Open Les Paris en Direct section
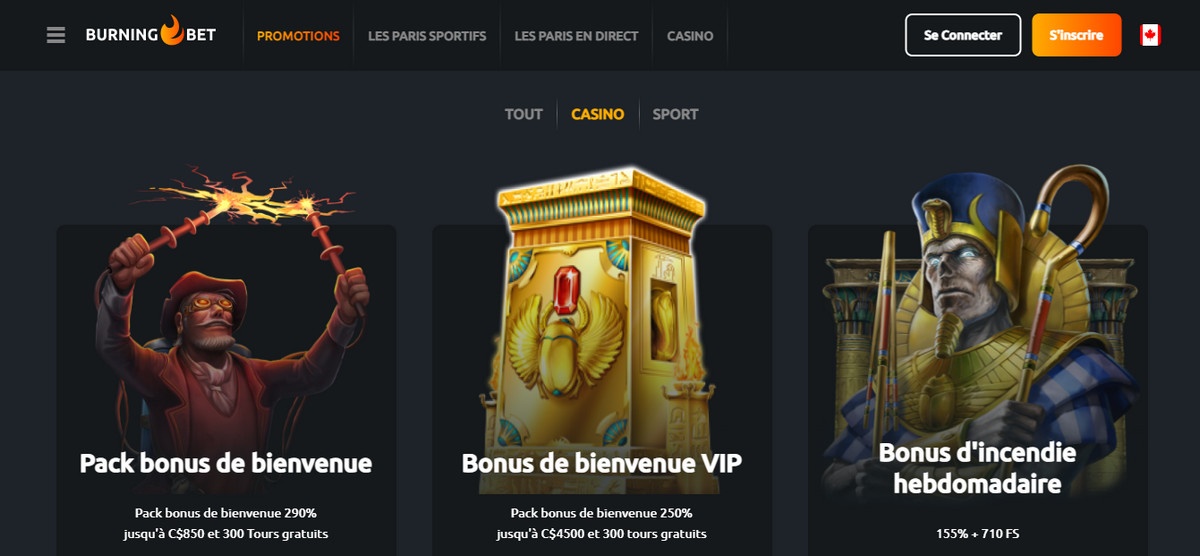Screen dimensions: 1200x556 576,35
